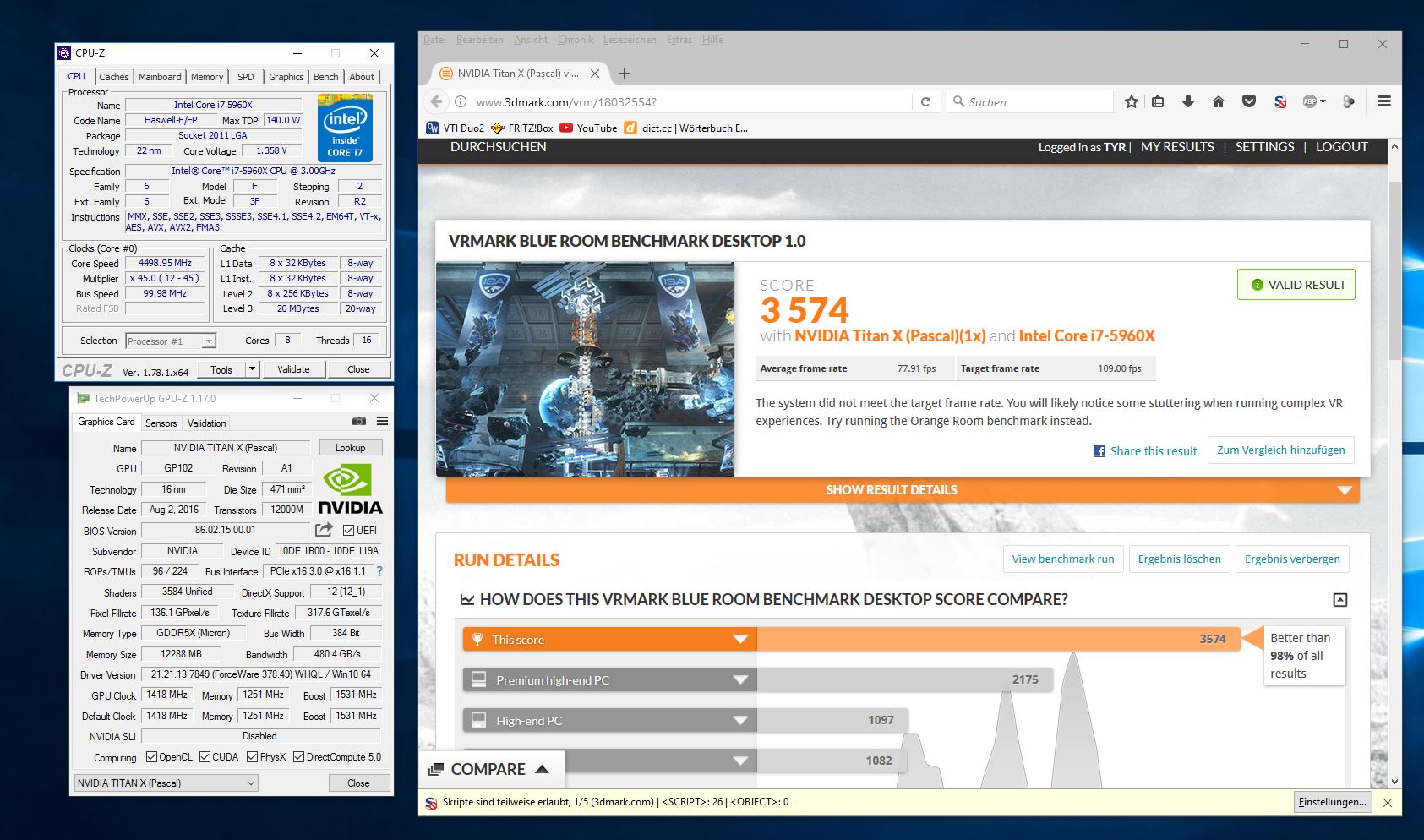Click Lookup button in GPU-Z
Image resolution: width=1424 pixels, height=840 pixels.
coord(351,448)
